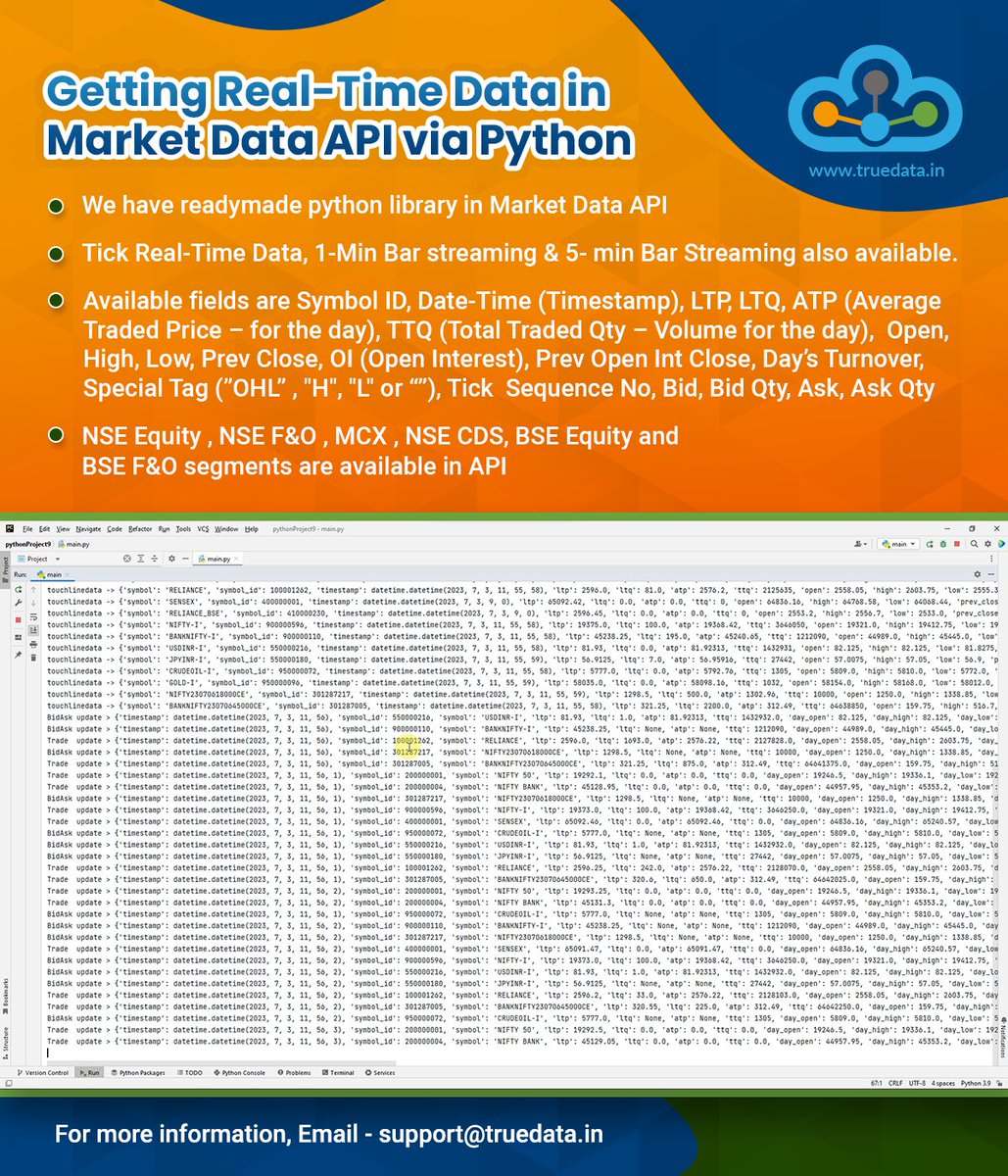
Task: Click the Rerun icon in Run panel
Action: tap(18, 590)
